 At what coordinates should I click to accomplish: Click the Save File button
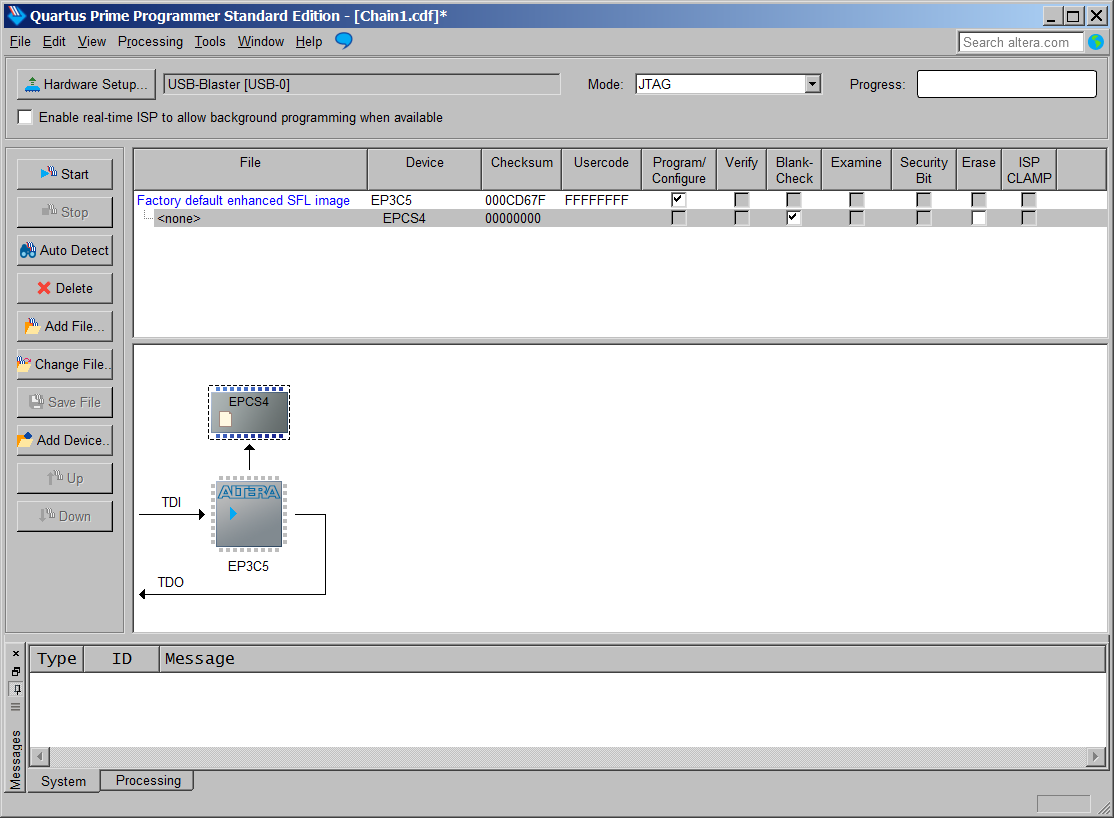tap(65, 402)
